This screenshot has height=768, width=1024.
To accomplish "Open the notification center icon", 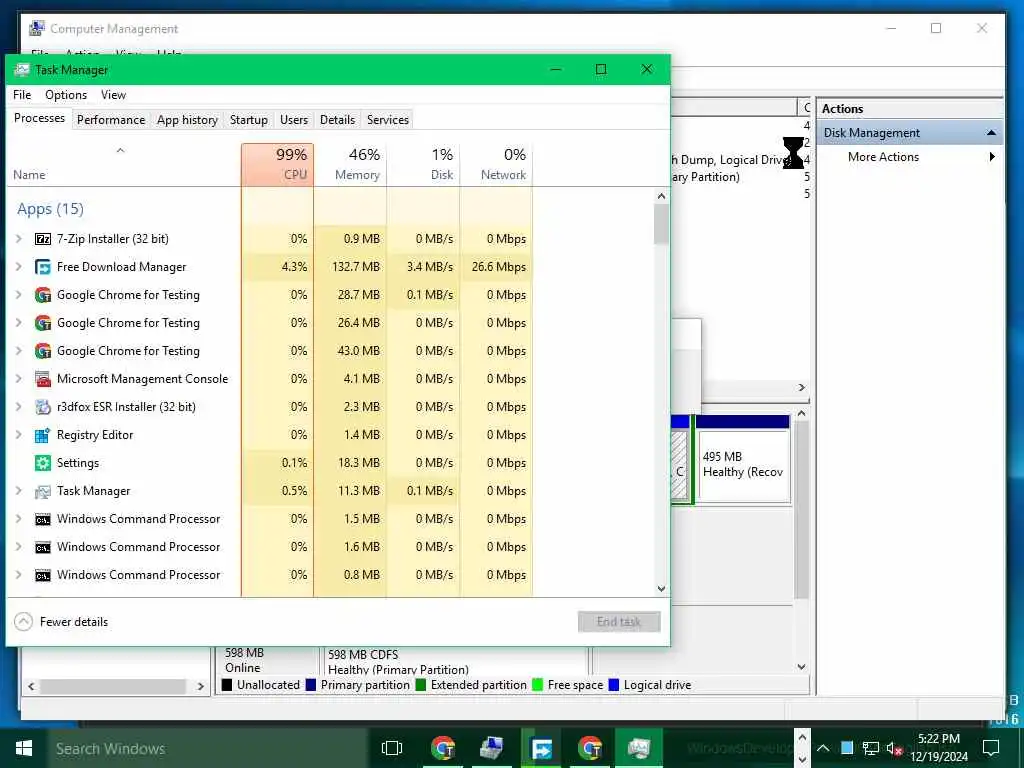I will 991,748.
